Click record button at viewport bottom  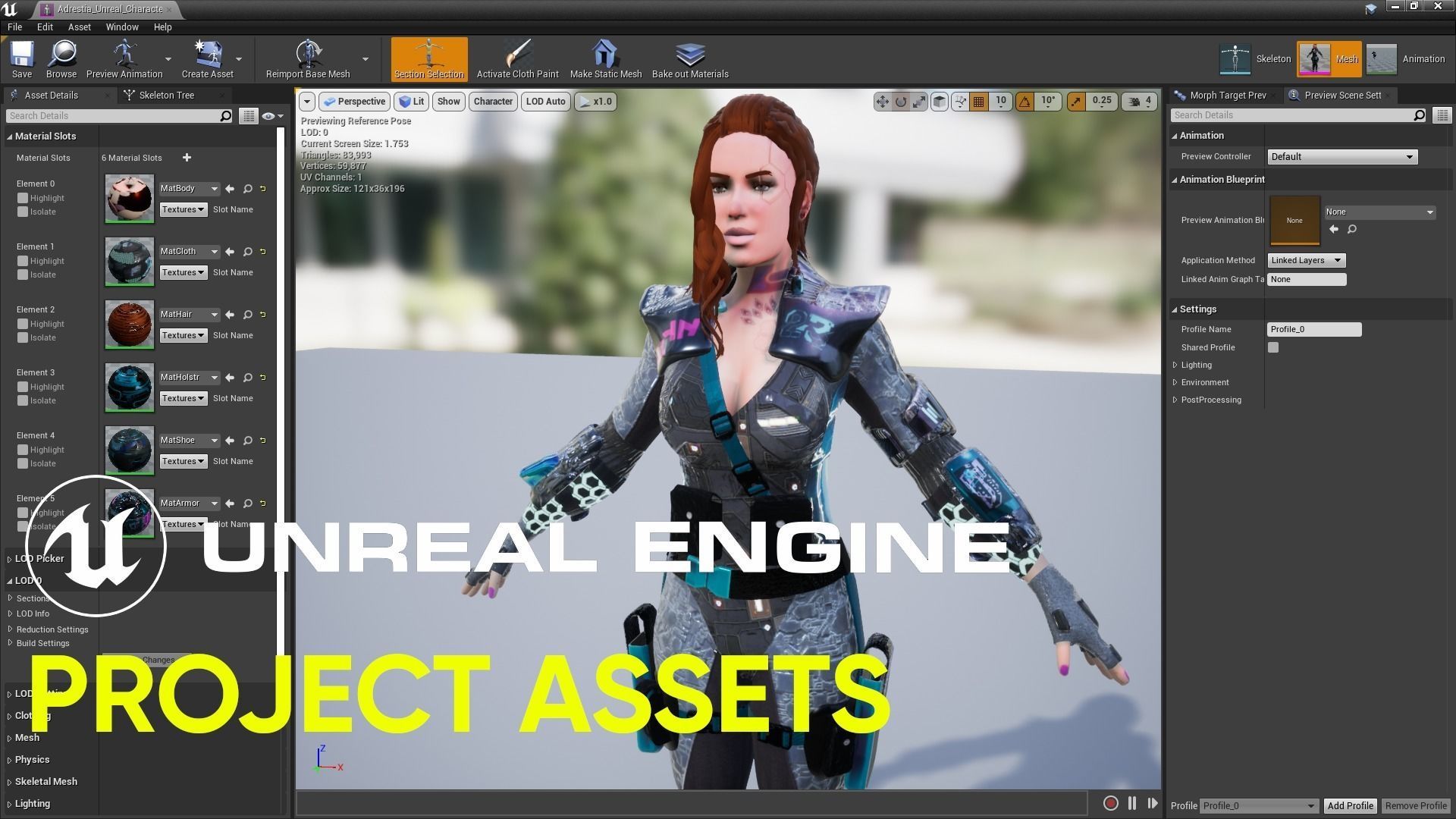point(1111,803)
